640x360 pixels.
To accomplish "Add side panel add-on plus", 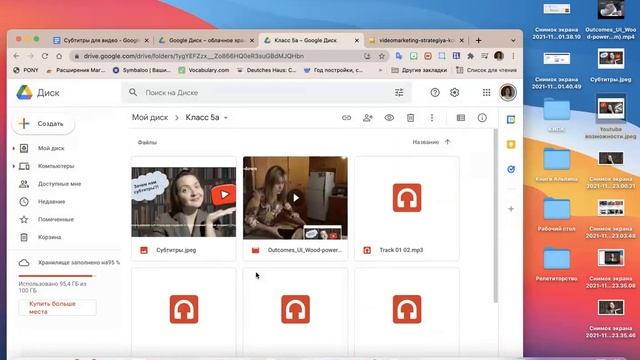I will pos(511,209).
